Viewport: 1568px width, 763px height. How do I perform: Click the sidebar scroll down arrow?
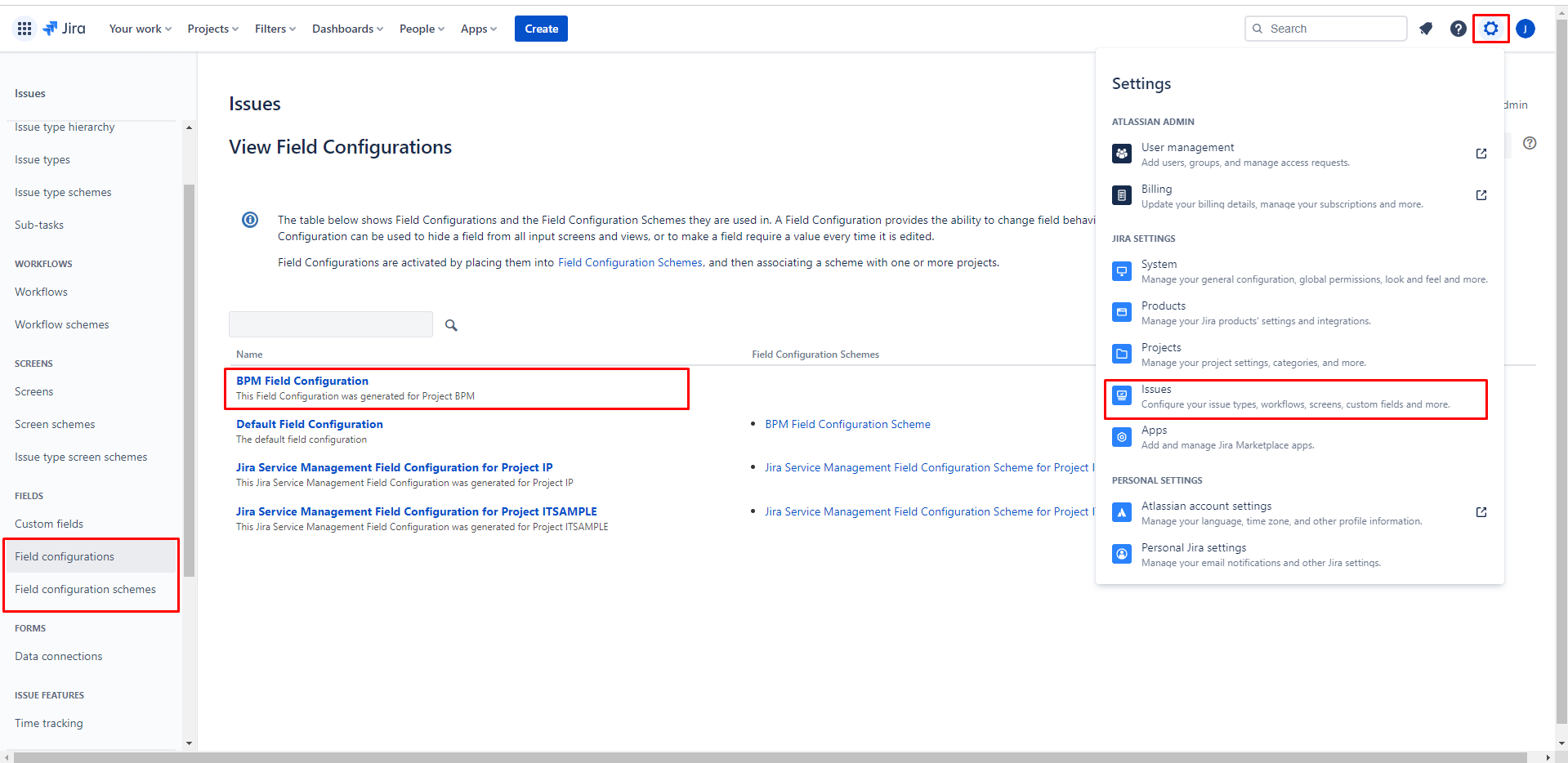click(190, 743)
